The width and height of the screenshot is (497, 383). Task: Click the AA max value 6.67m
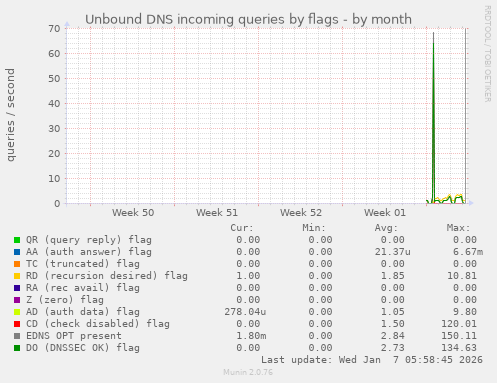click(x=468, y=252)
